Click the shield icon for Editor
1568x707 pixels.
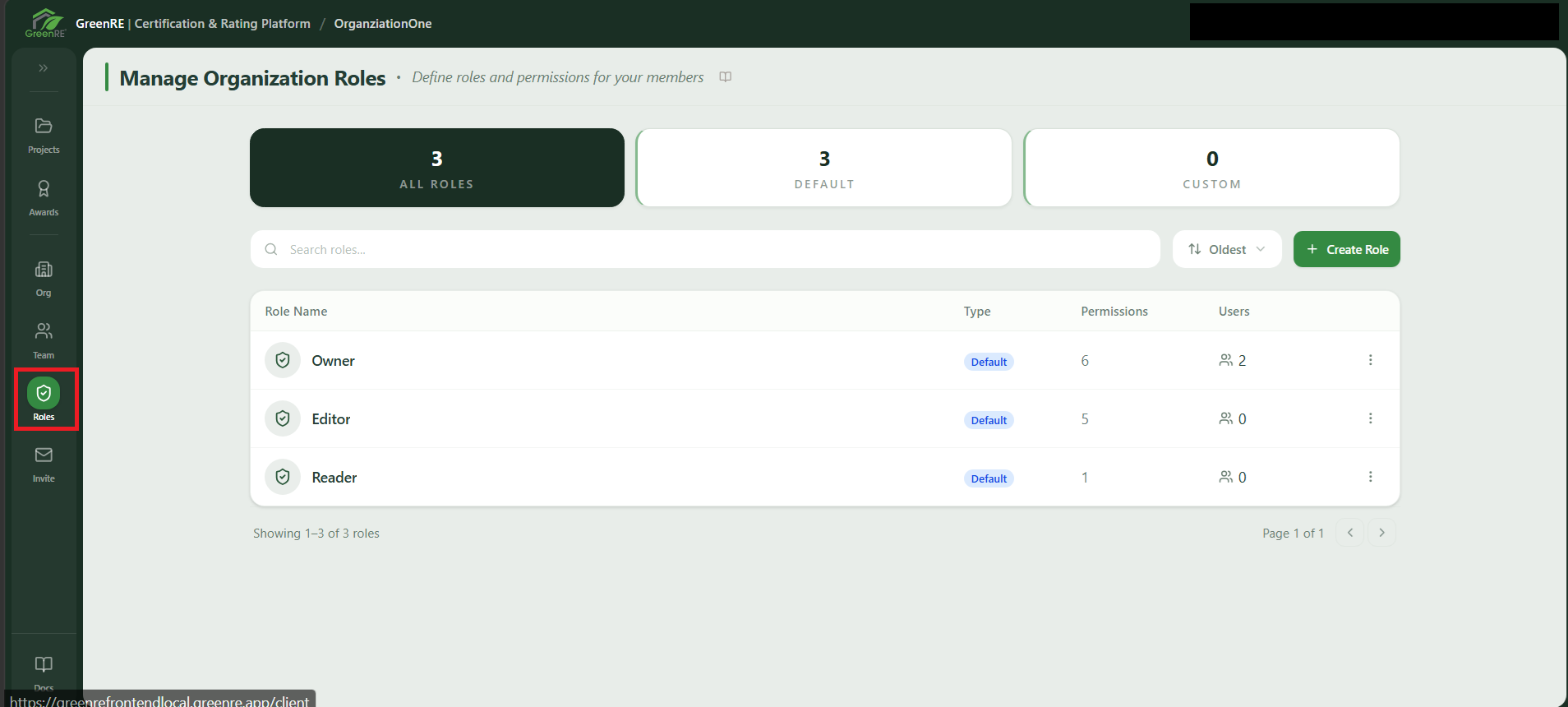point(283,418)
